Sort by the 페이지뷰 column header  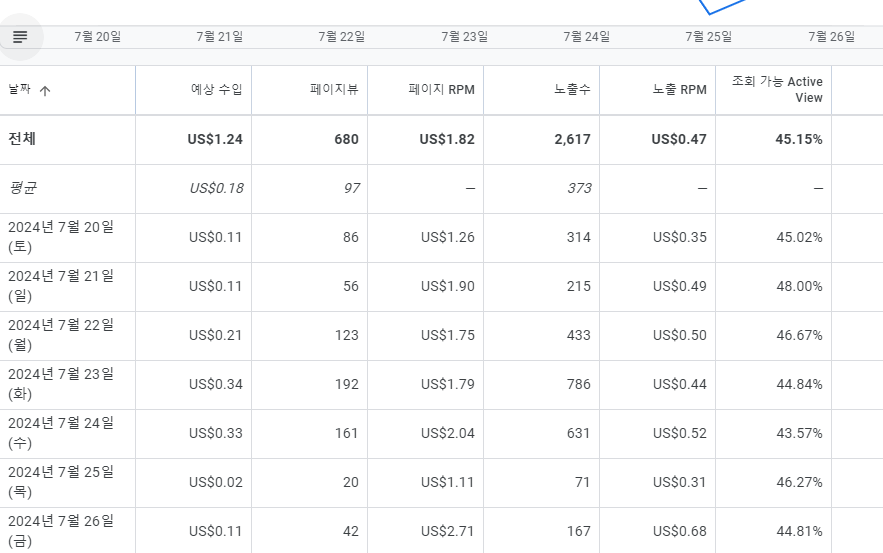coord(334,90)
